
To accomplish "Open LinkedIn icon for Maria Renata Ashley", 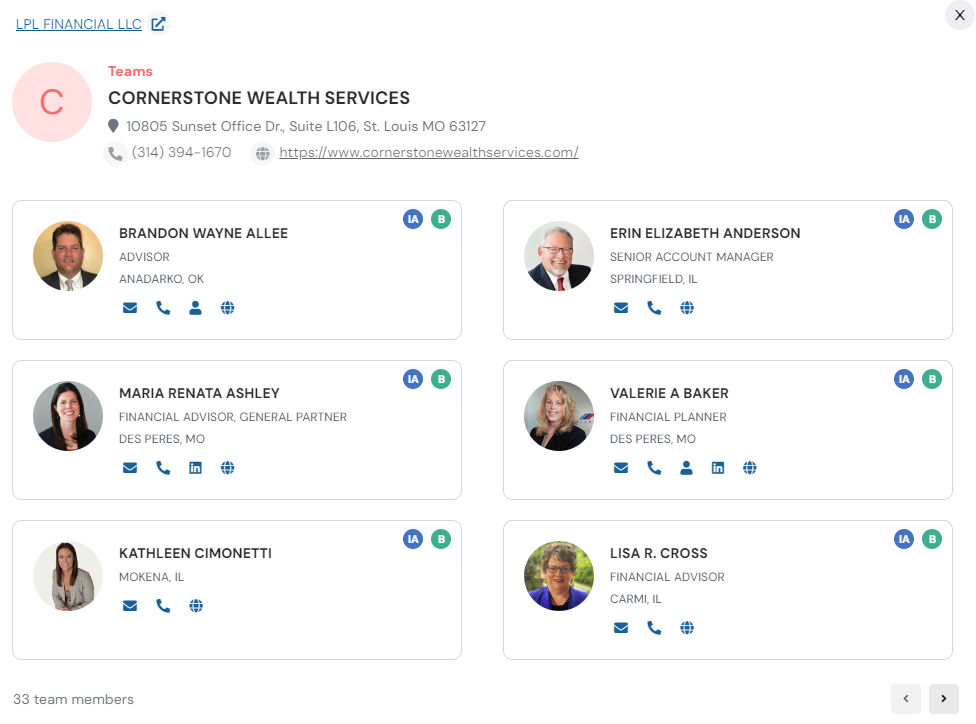I will coord(195,468).
